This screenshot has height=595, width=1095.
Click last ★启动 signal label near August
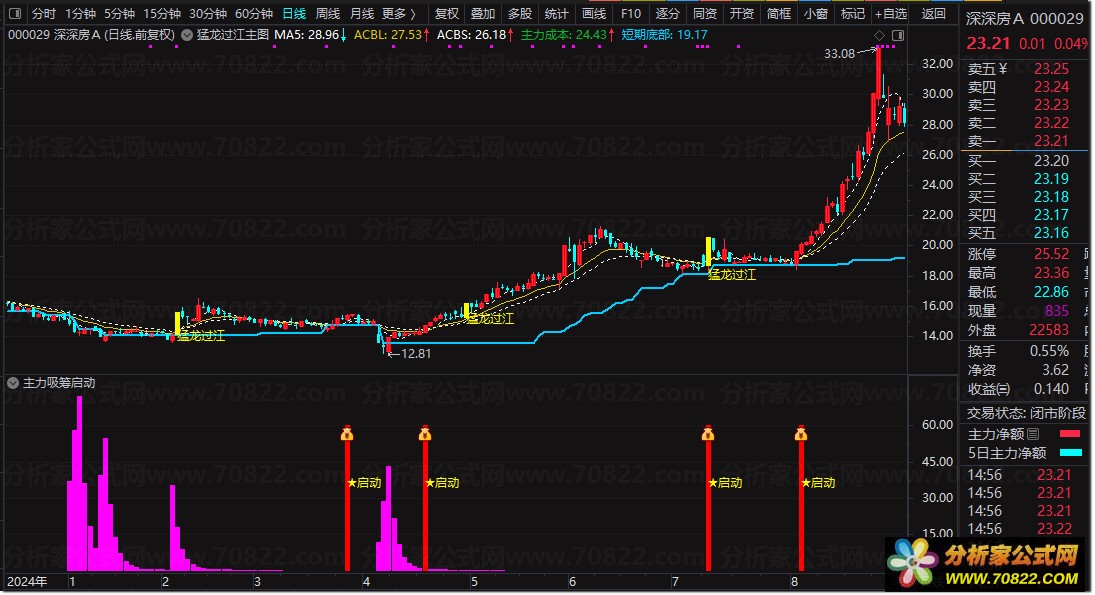pos(818,483)
